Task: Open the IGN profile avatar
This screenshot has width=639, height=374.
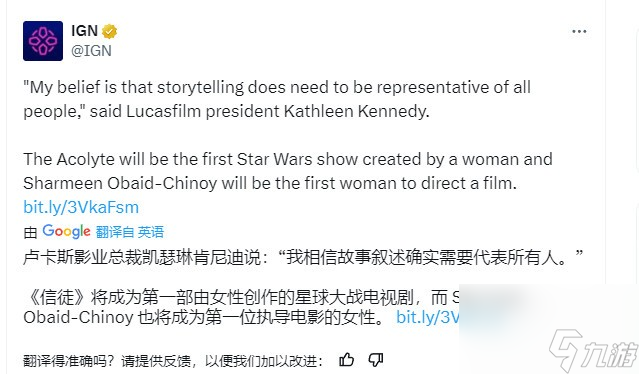Action: pyautogui.click(x=43, y=41)
